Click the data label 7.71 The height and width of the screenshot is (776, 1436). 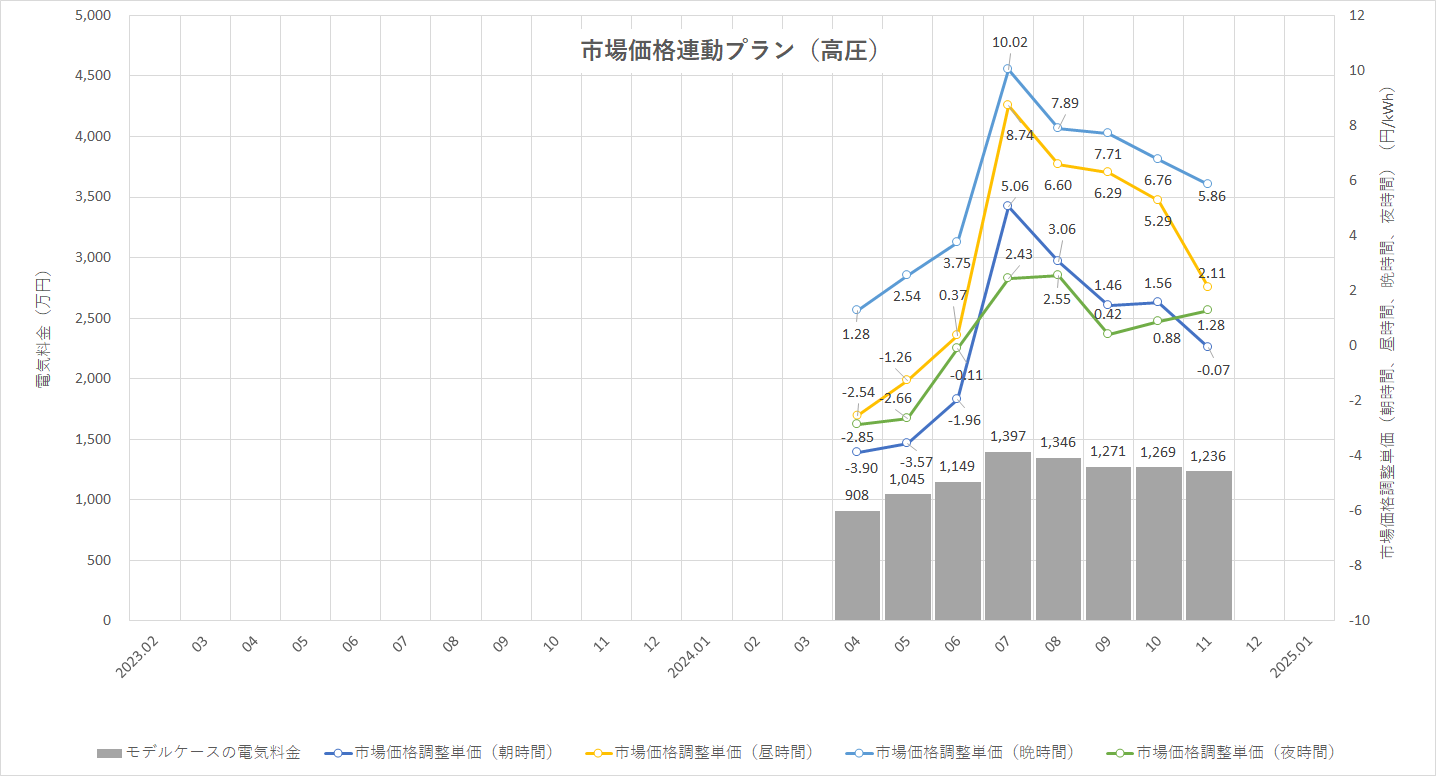pyautogui.click(x=1108, y=154)
